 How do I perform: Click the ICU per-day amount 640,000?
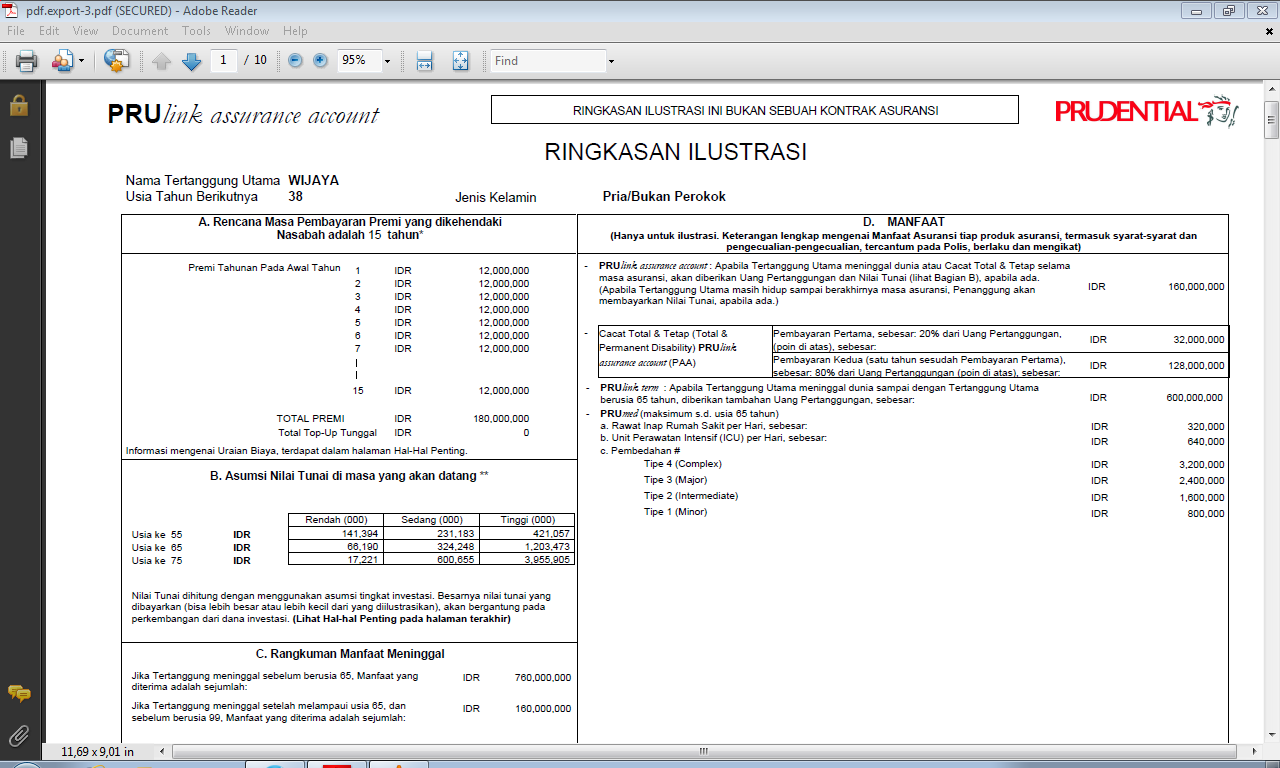1206,442
